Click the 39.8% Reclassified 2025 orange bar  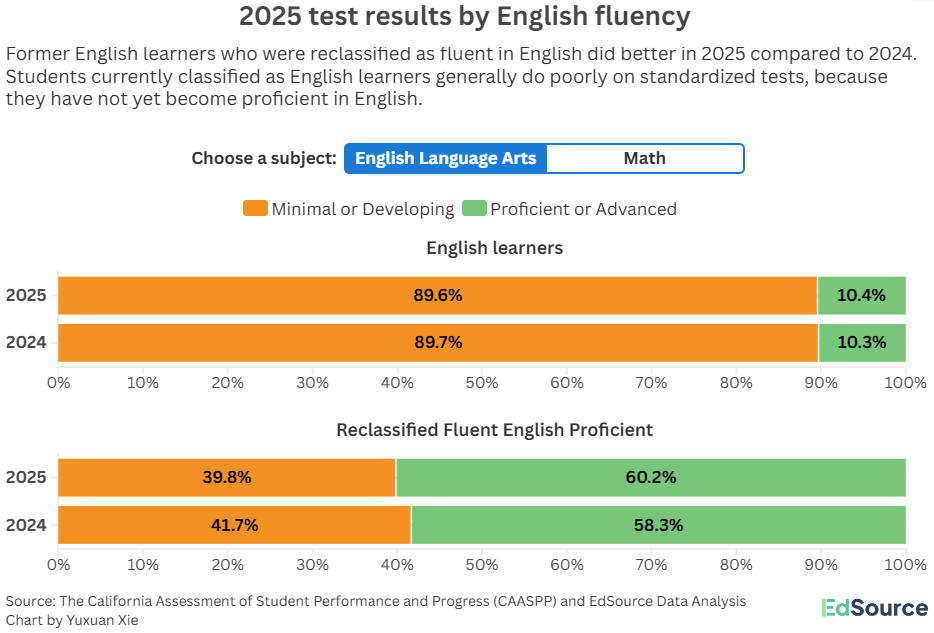point(227,478)
